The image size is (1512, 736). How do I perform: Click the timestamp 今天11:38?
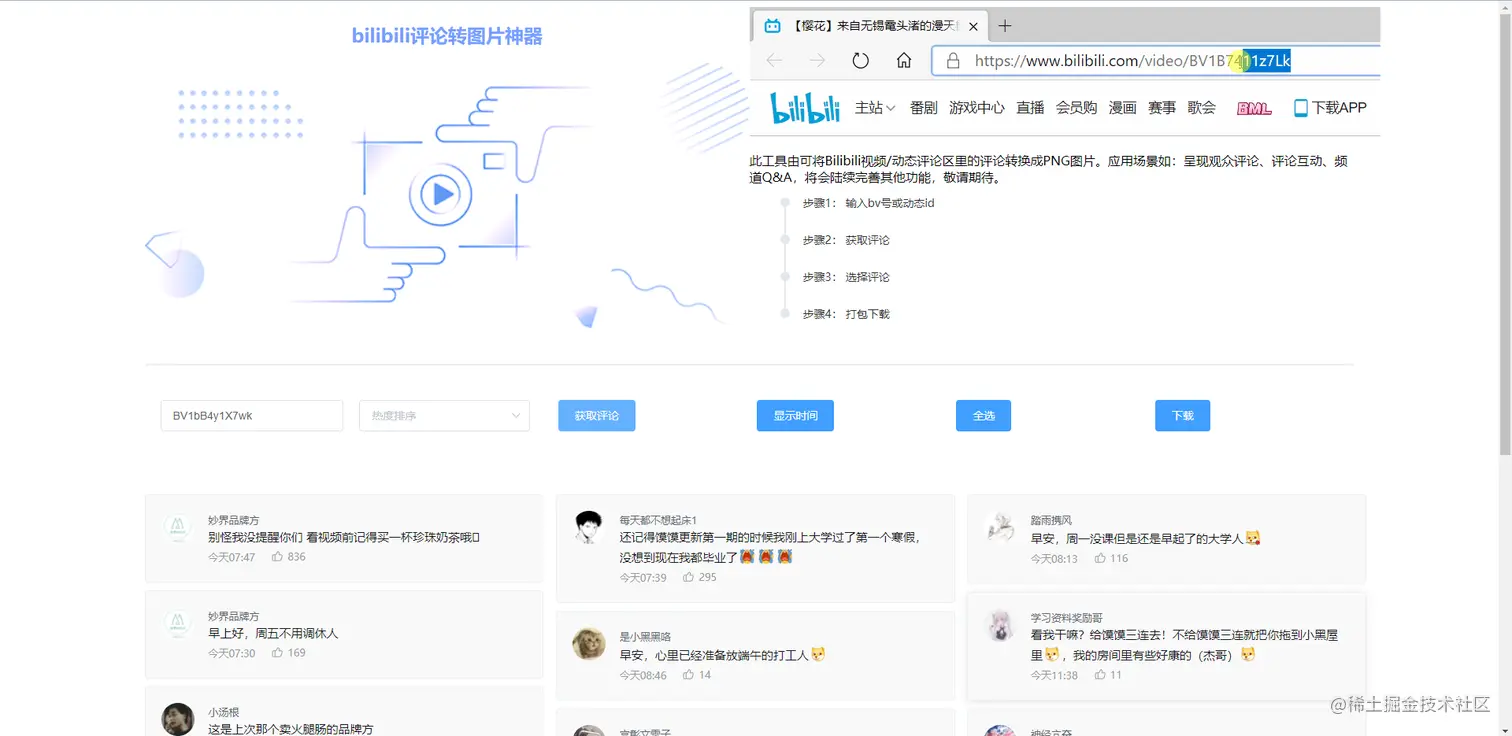point(1055,675)
